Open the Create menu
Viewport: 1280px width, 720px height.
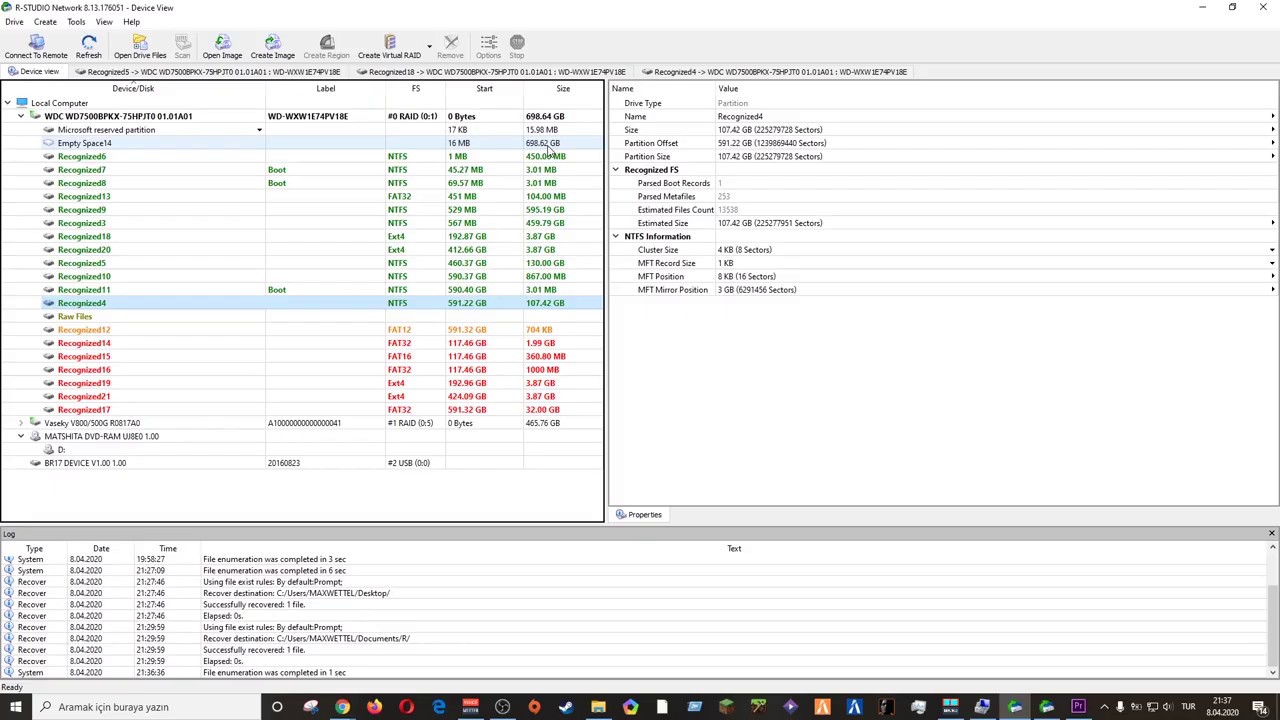(x=45, y=21)
